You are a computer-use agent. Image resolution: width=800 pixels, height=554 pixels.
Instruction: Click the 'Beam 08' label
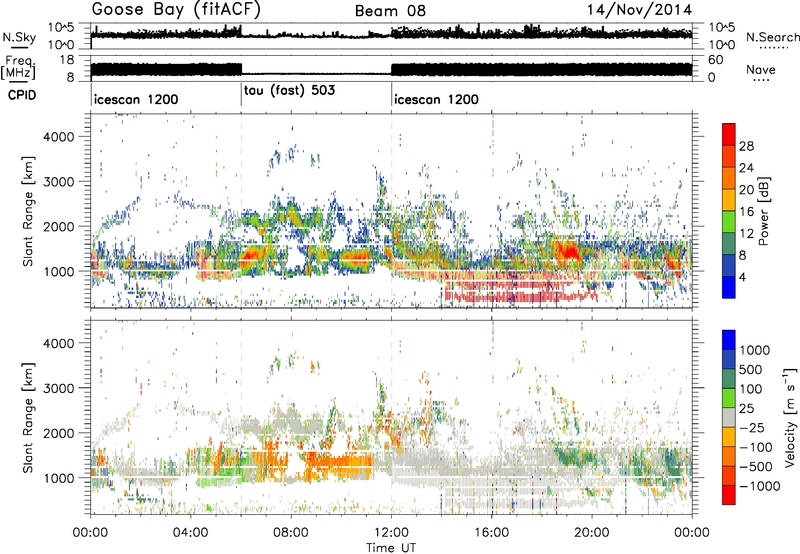pos(390,11)
